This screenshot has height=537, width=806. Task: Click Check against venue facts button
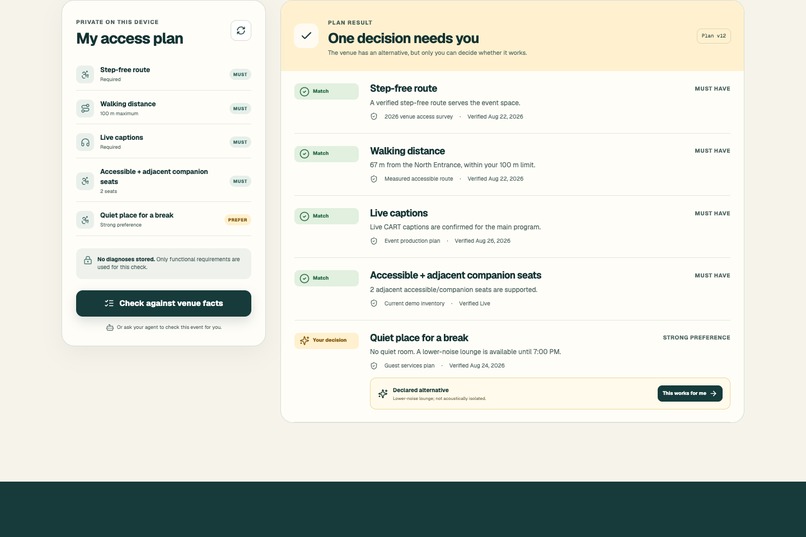(163, 303)
